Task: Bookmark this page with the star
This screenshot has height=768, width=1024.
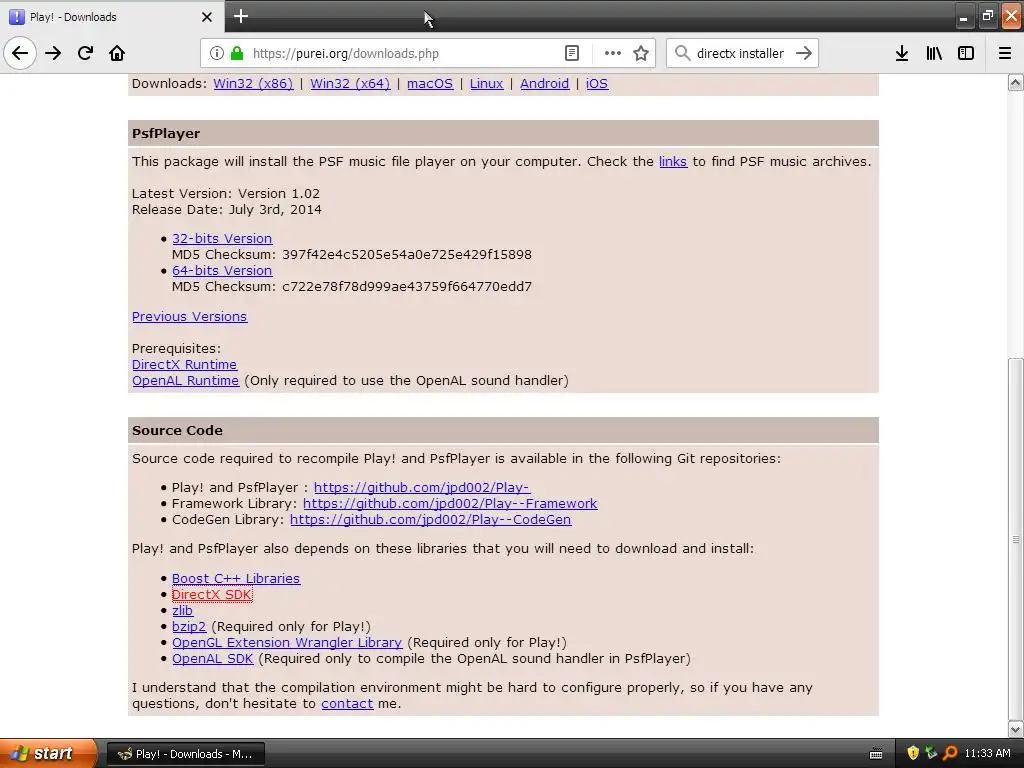Action: point(641,53)
